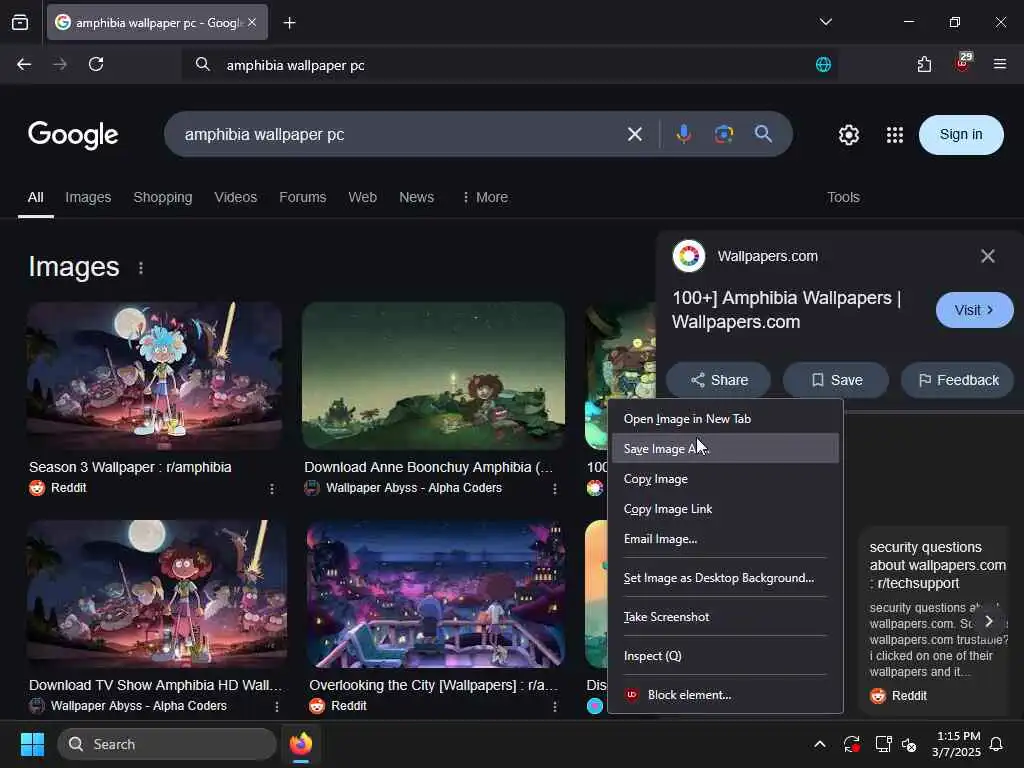Click the Feedback button
1024x768 pixels.
(x=958, y=380)
